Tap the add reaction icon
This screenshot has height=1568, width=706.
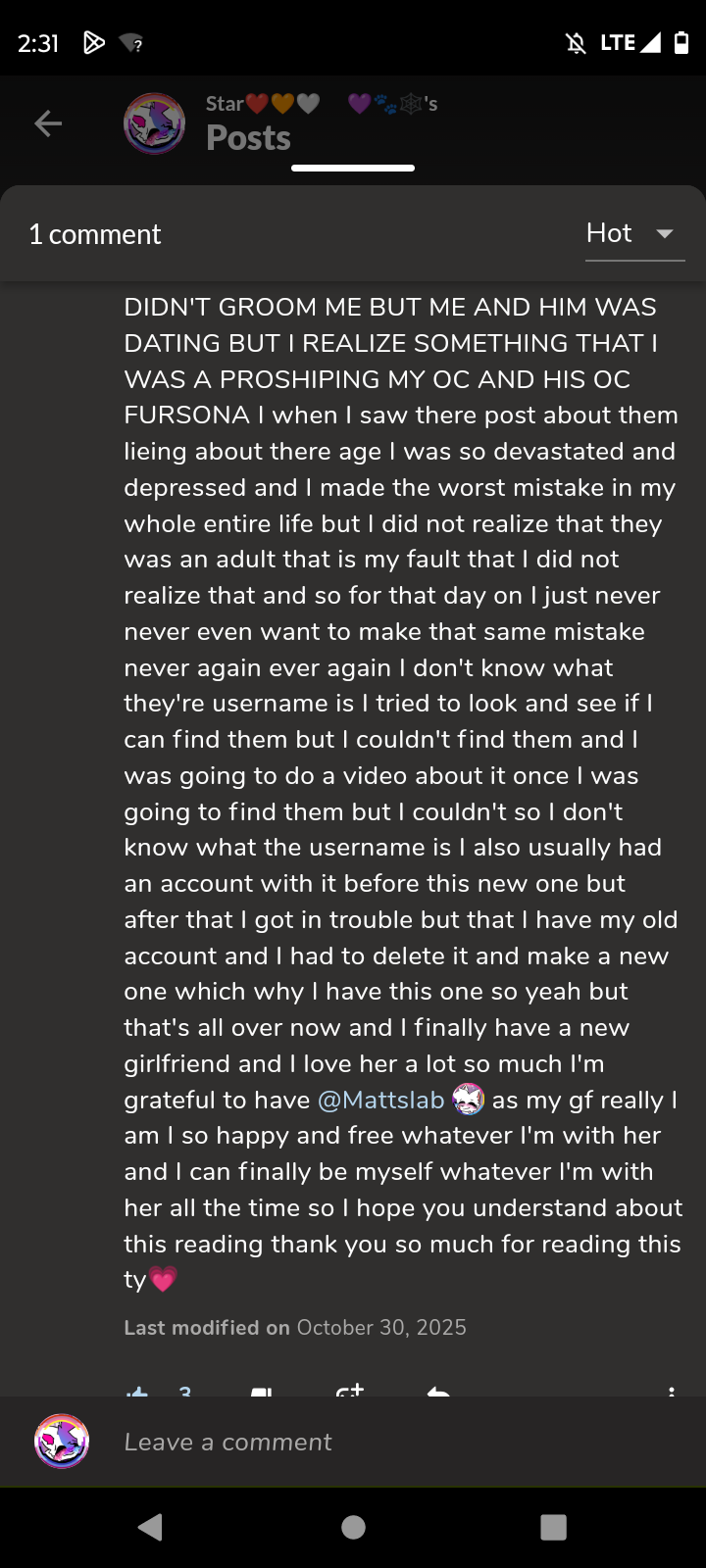[x=349, y=1392]
